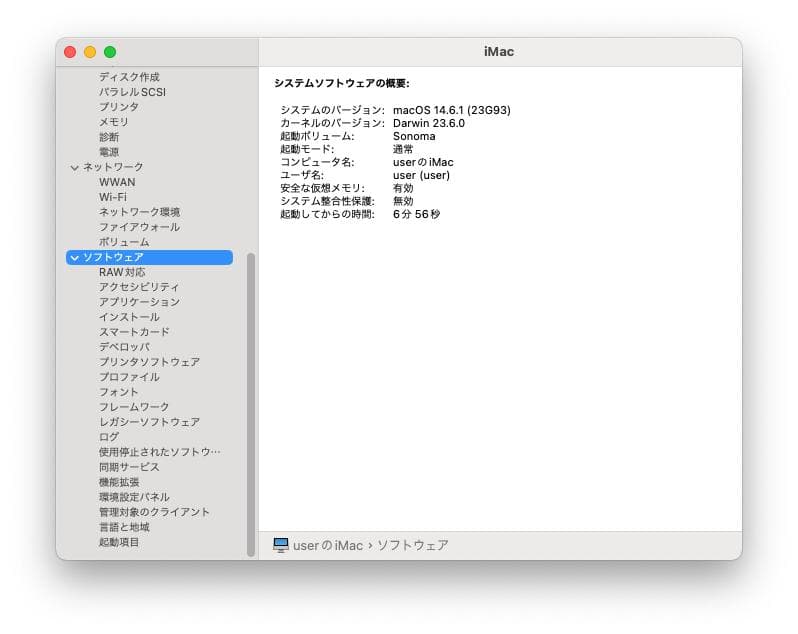Collapse the ネットワーク section chevron
This screenshot has width=798, height=634.
click(74, 167)
